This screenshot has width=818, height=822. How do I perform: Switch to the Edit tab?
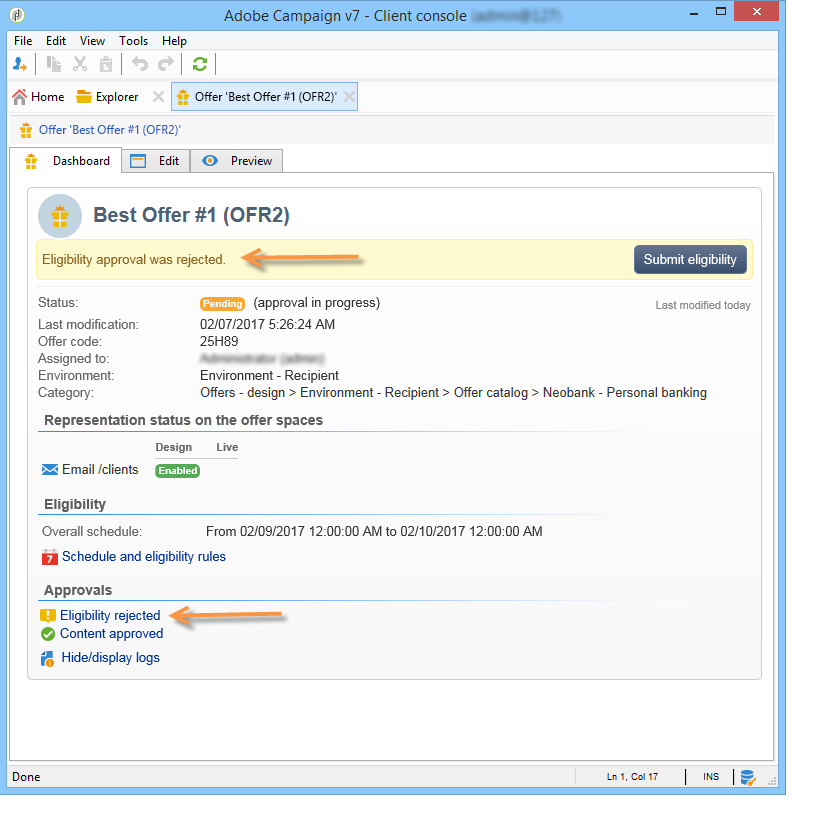click(156, 161)
